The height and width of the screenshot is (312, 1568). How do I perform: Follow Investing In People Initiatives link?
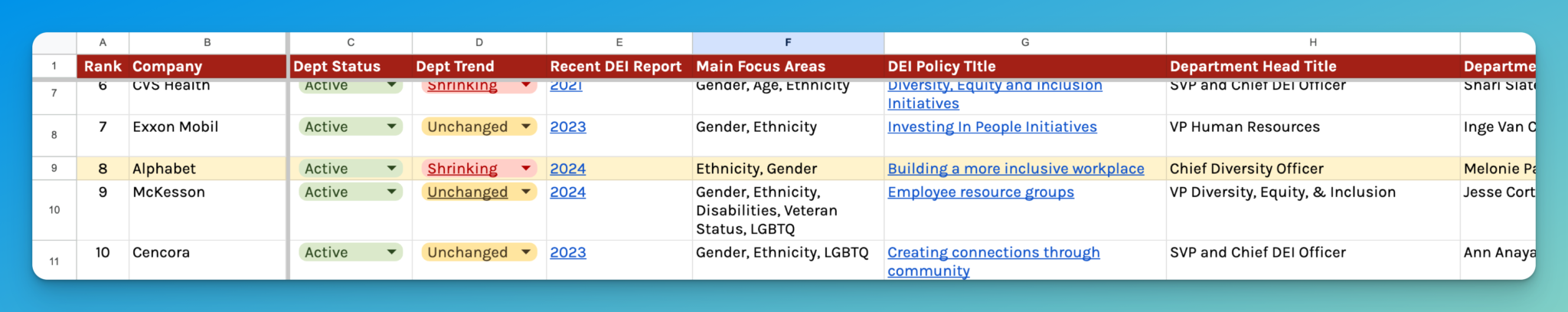(991, 126)
